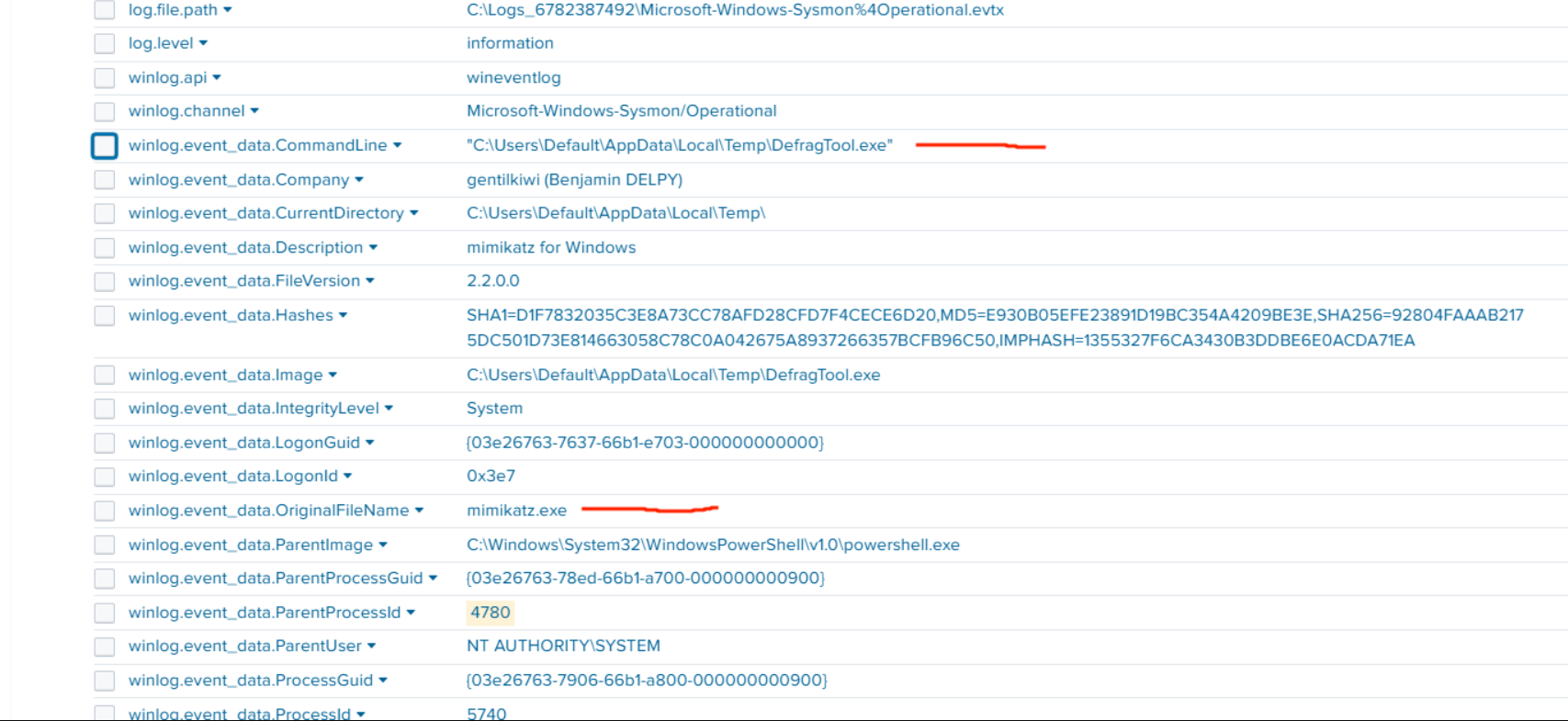
Task: Expand the LogonGuid field dropdown
Action: (x=369, y=443)
